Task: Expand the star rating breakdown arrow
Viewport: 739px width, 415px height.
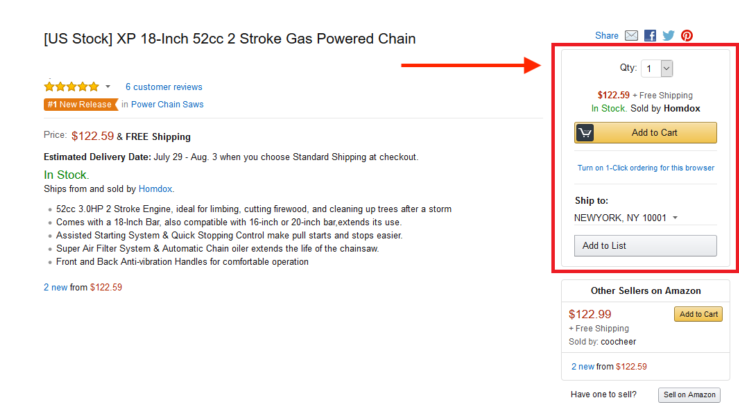Action: click(x=108, y=87)
